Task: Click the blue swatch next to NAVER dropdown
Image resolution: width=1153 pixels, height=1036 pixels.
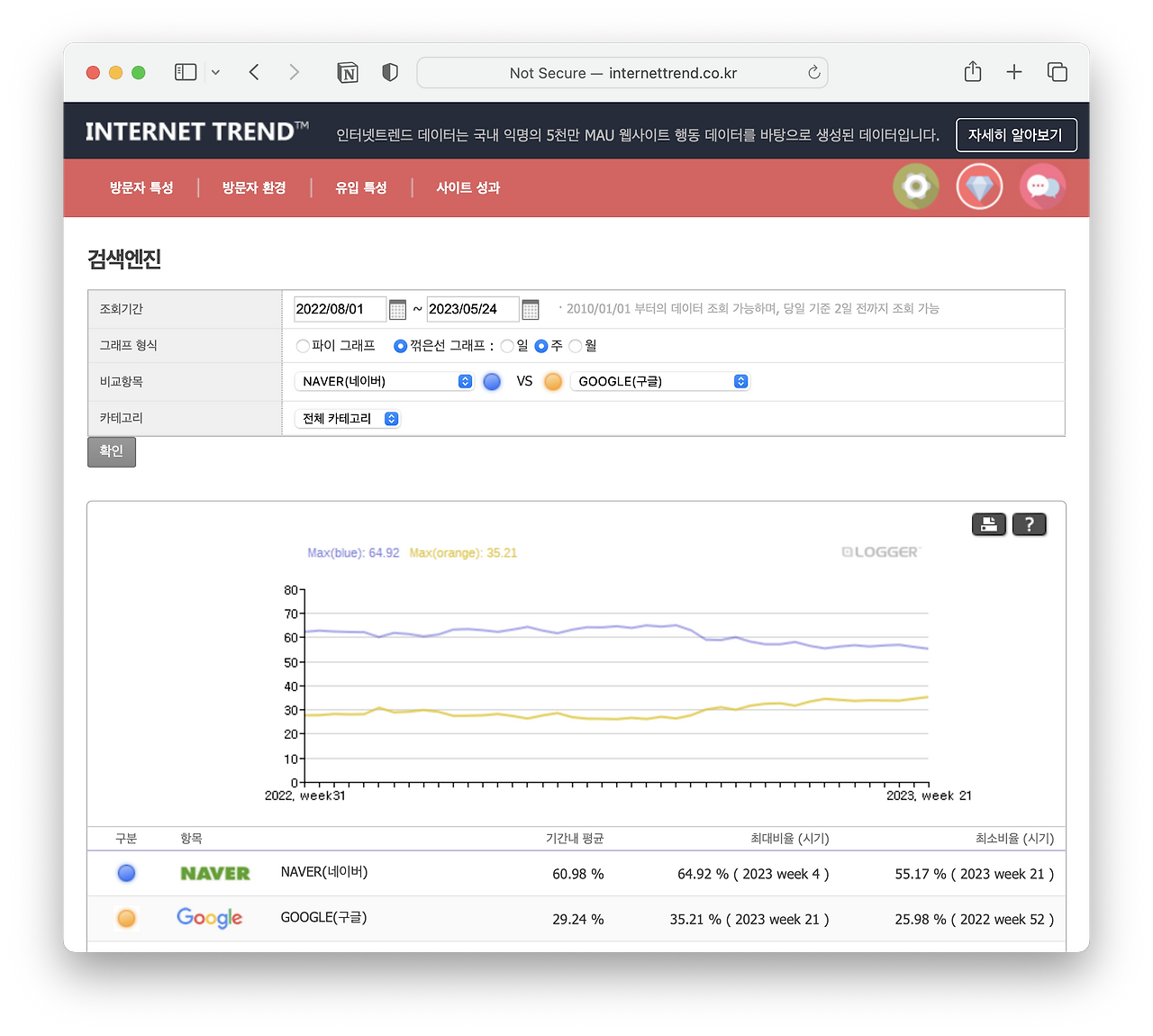Action: pos(492,382)
